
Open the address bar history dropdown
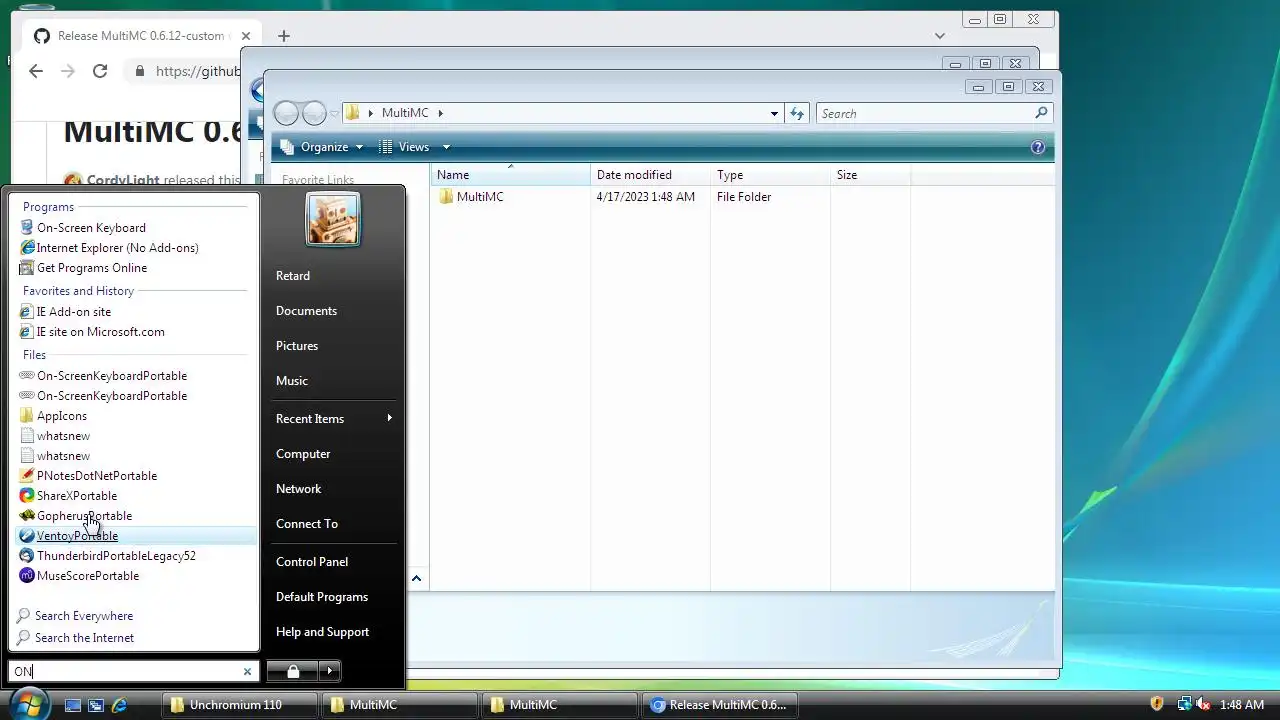pyautogui.click(x=774, y=113)
